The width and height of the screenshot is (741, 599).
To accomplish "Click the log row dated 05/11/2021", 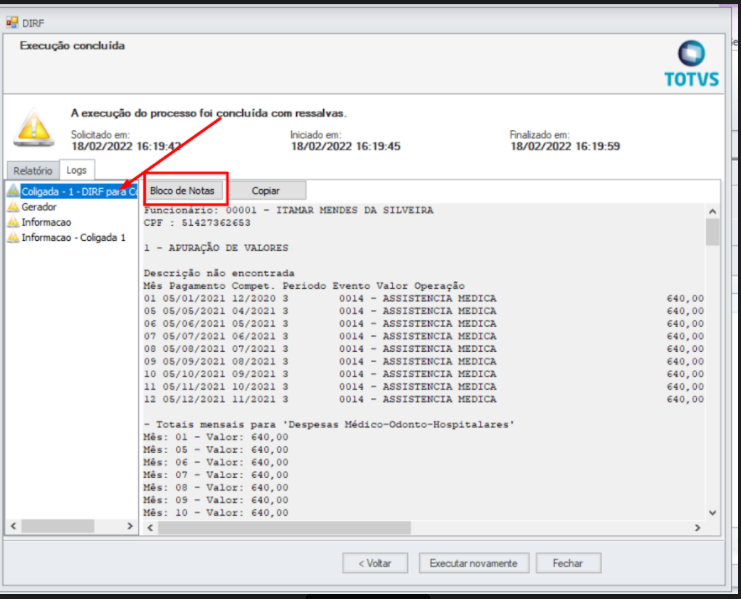I will pos(424,386).
